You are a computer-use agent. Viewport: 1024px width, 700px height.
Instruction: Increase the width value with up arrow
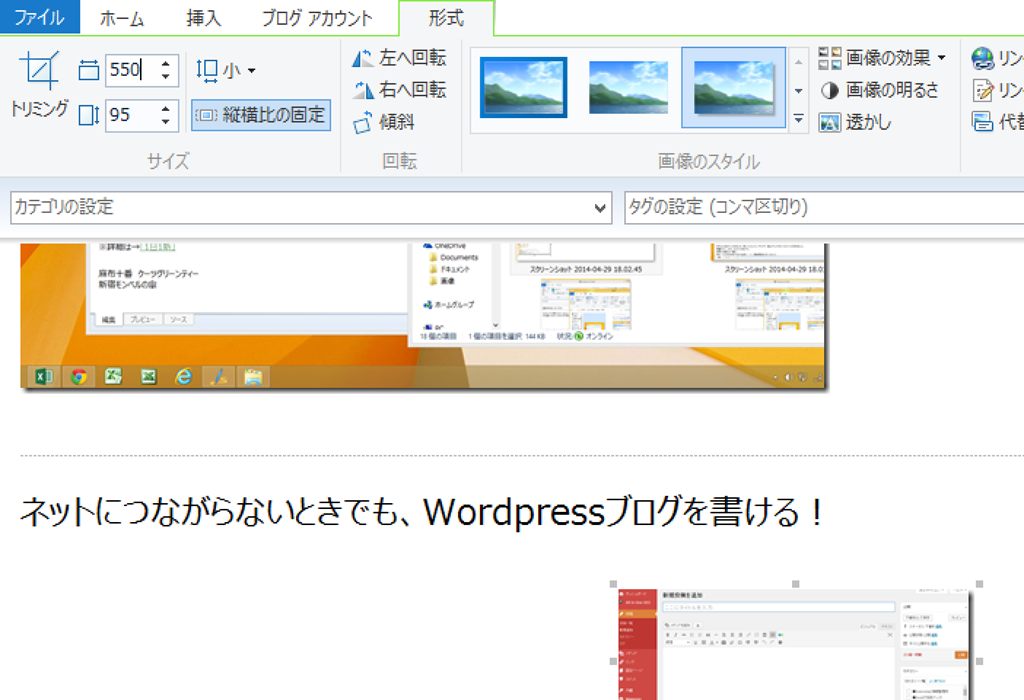tap(166, 63)
